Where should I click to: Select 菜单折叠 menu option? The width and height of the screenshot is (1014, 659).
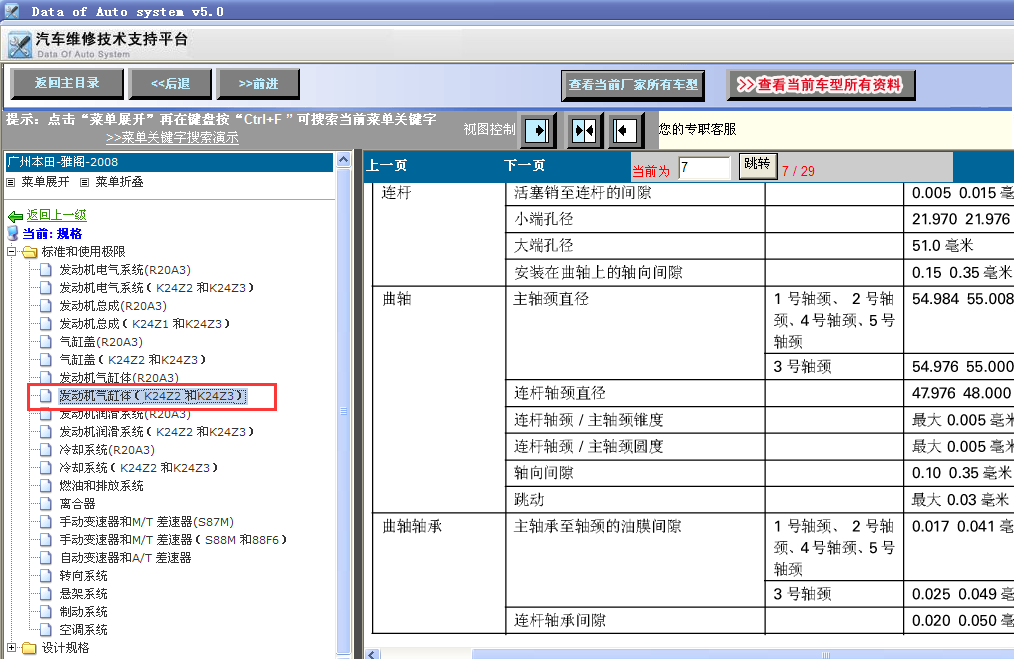coord(119,182)
